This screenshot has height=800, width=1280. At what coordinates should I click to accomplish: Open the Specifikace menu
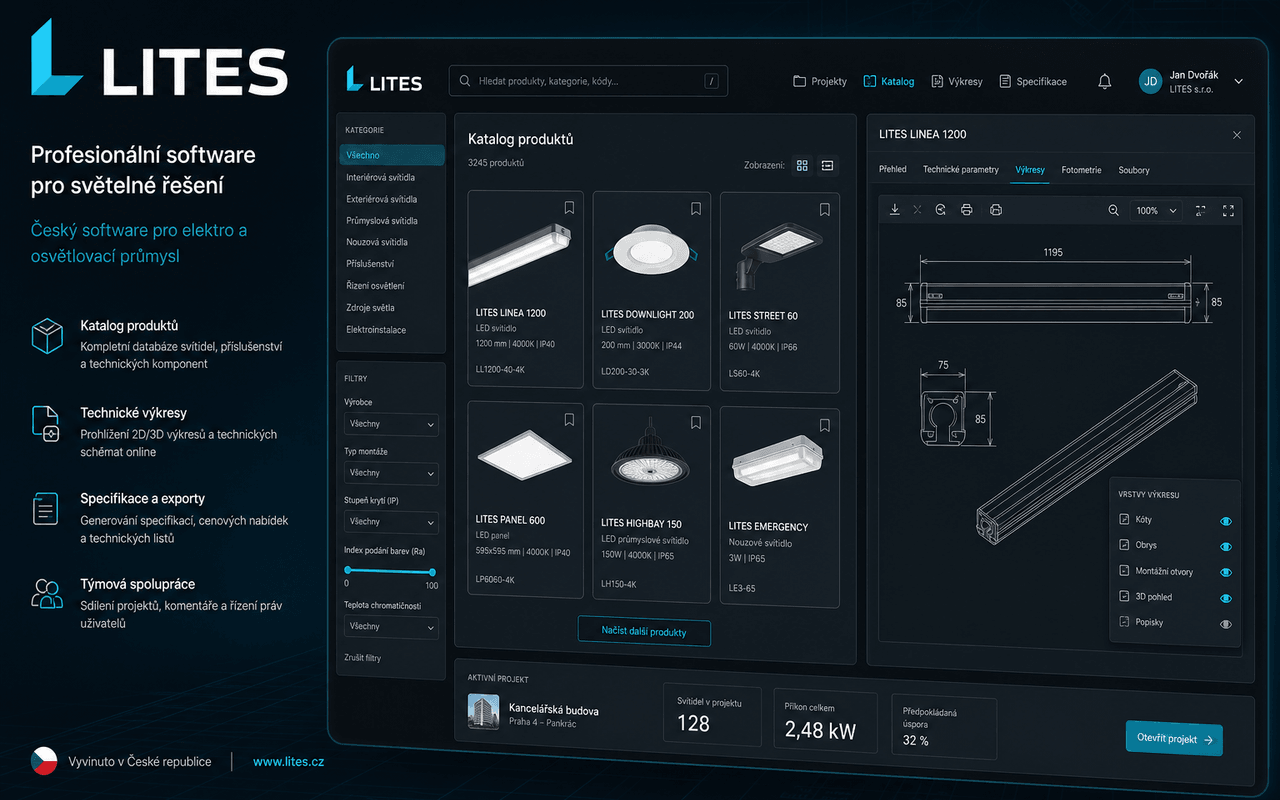pos(1033,82)
